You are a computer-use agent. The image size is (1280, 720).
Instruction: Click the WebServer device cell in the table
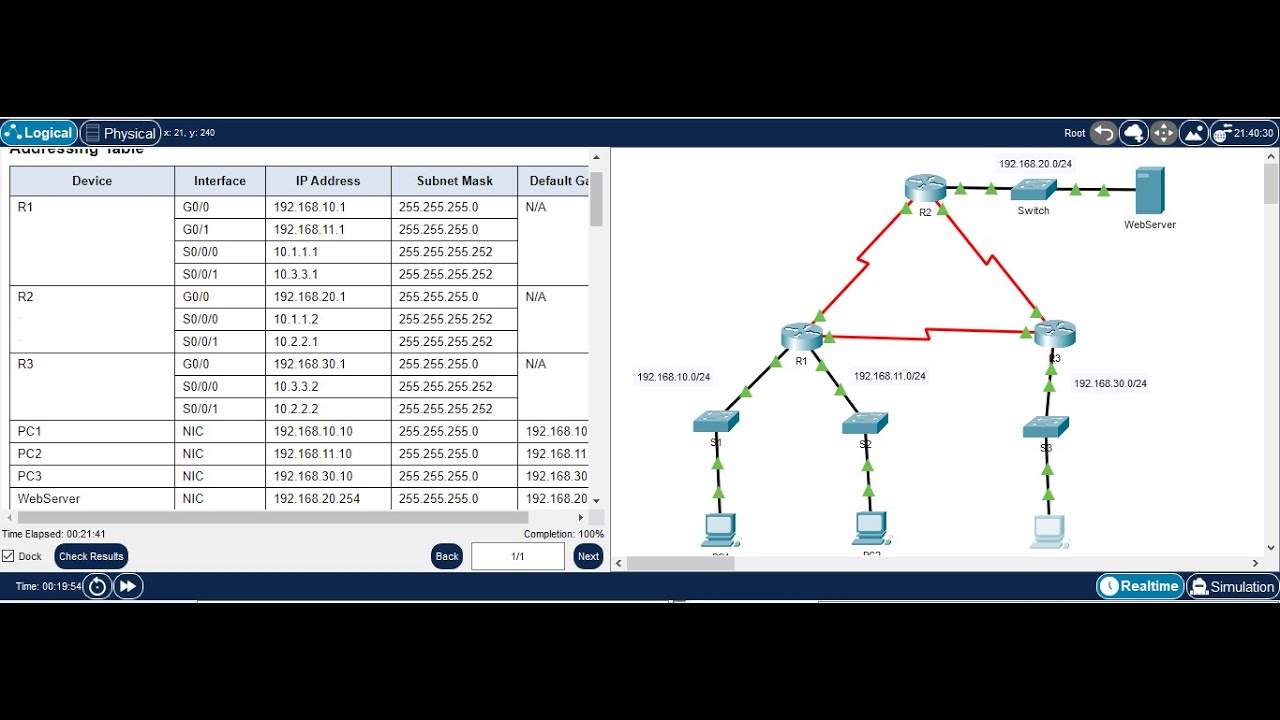92,499
